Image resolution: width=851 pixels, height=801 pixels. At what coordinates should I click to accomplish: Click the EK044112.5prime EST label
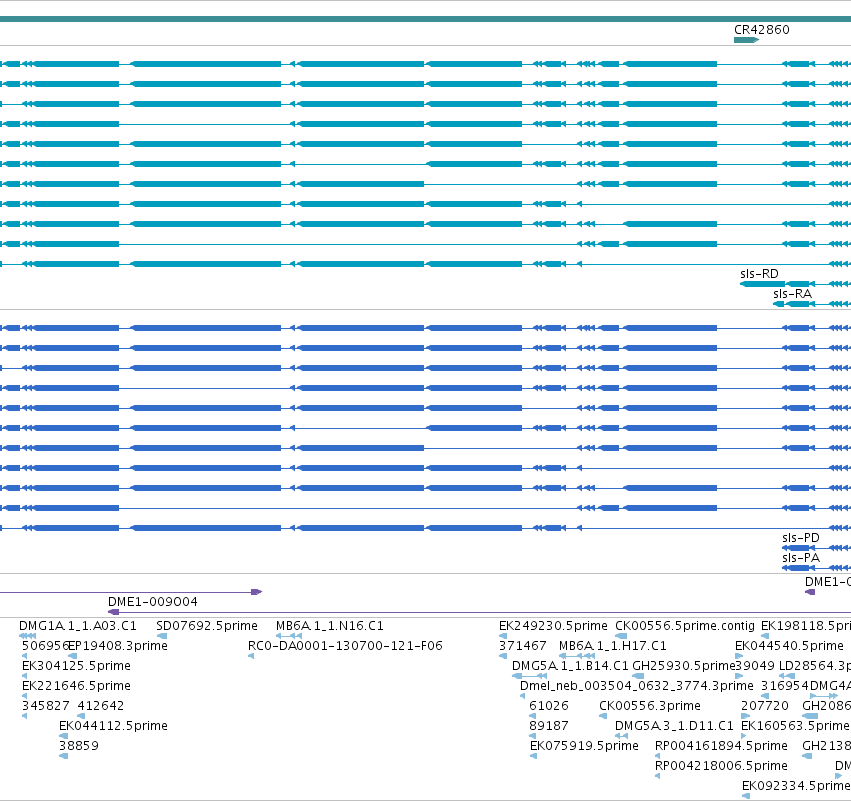(113, 726)
